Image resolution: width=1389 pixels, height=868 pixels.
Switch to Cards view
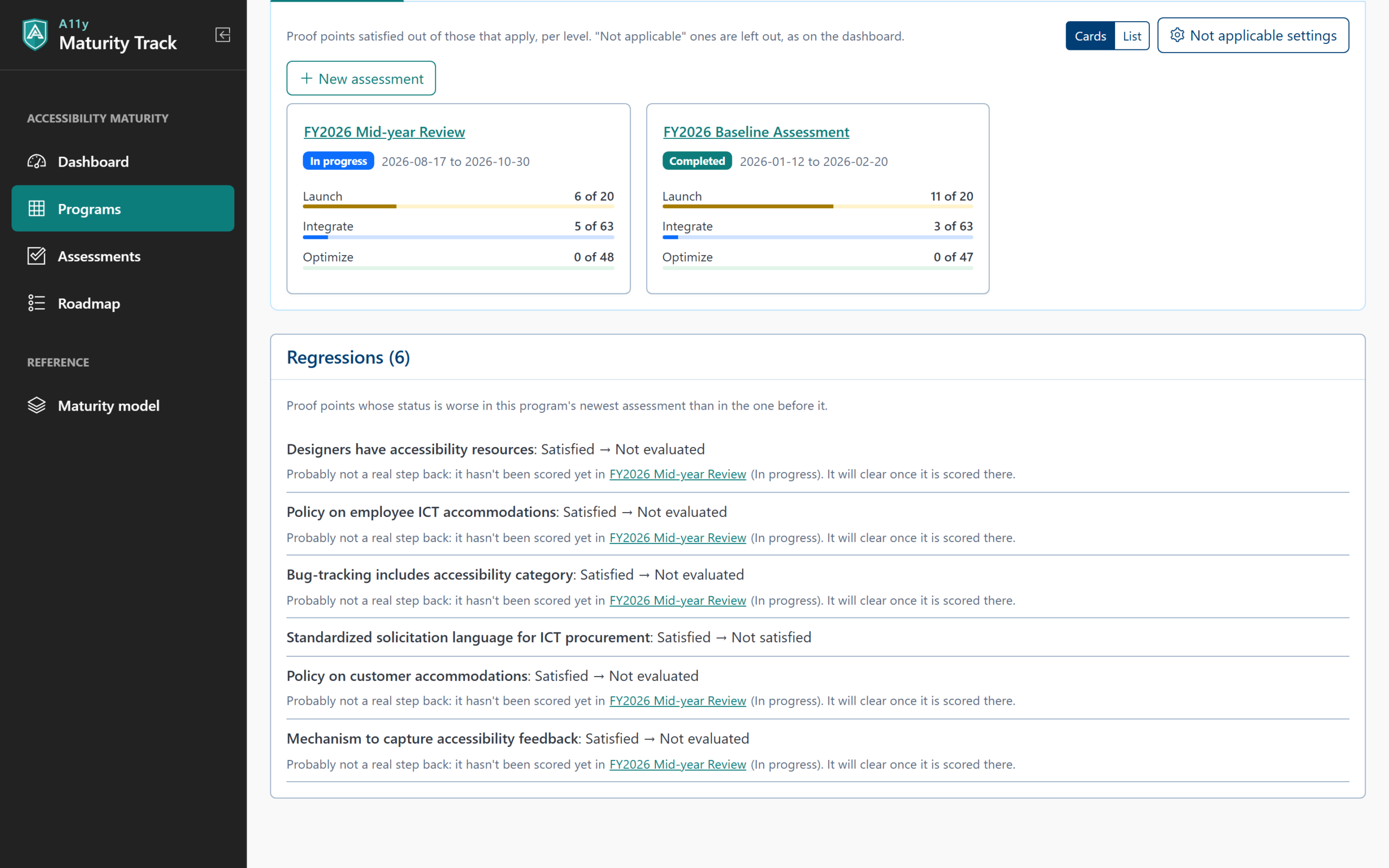1090,36
